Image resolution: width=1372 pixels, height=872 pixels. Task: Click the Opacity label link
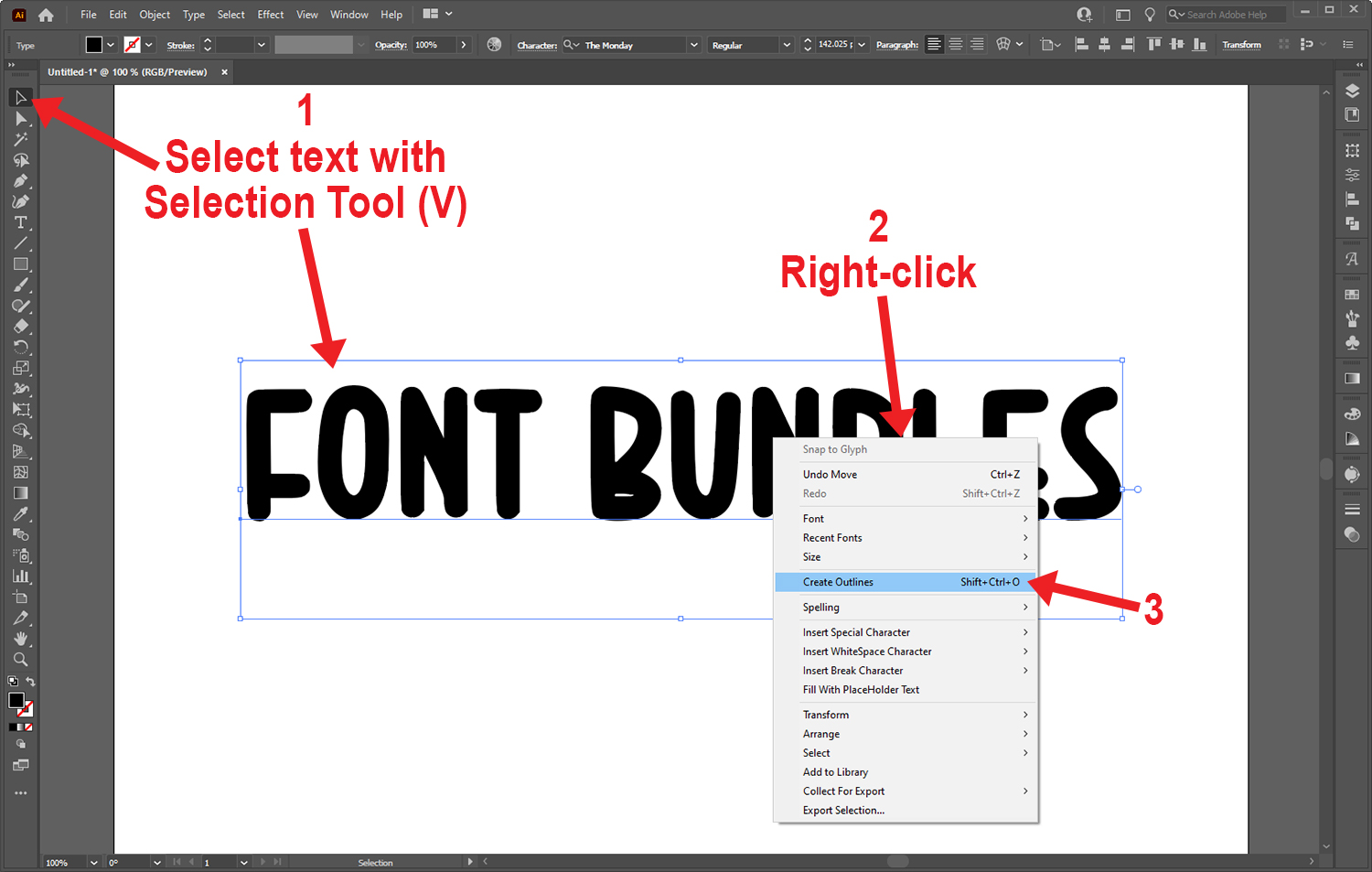391,45
